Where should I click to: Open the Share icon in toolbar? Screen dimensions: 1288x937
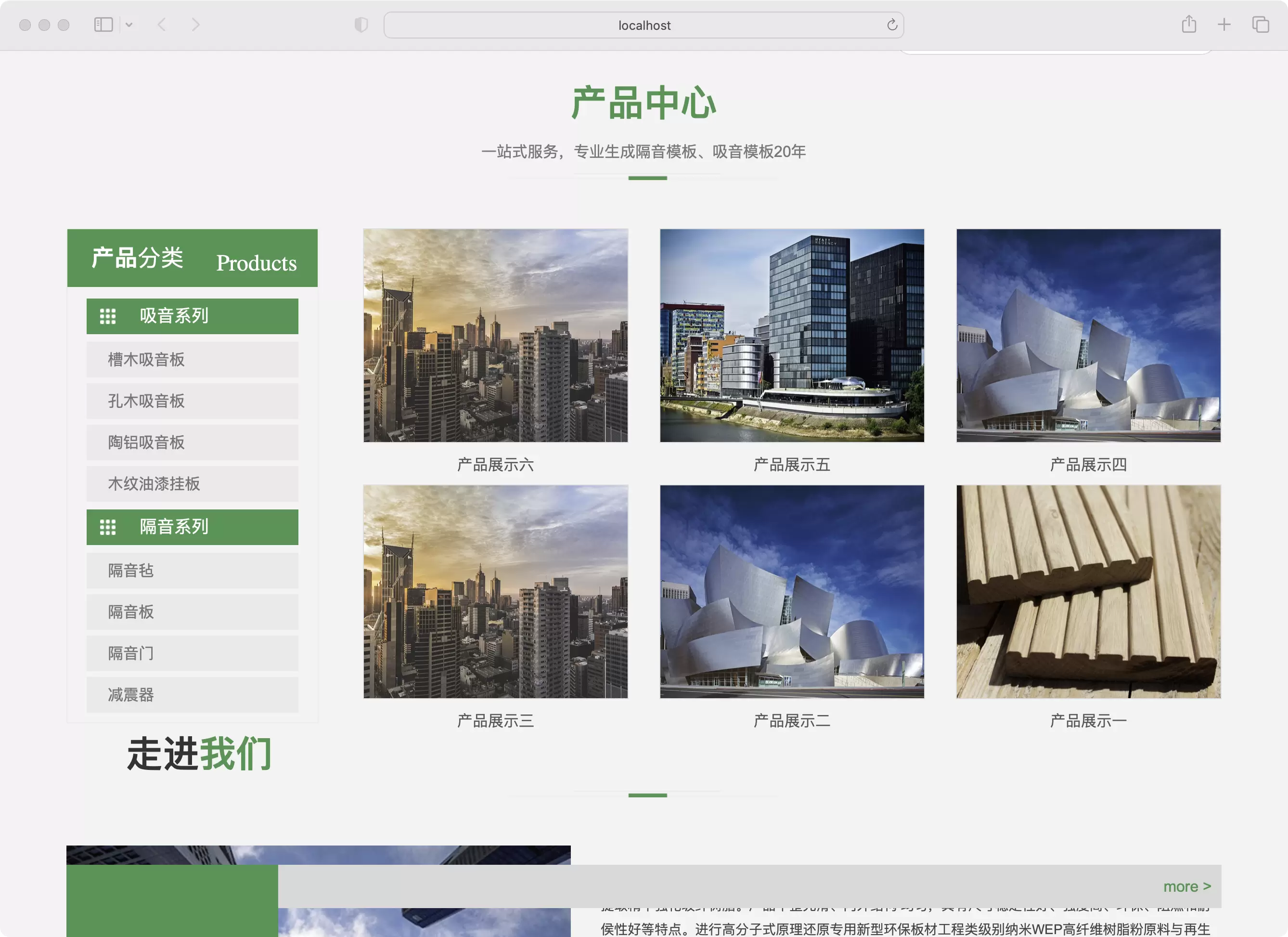[1189, 25]
